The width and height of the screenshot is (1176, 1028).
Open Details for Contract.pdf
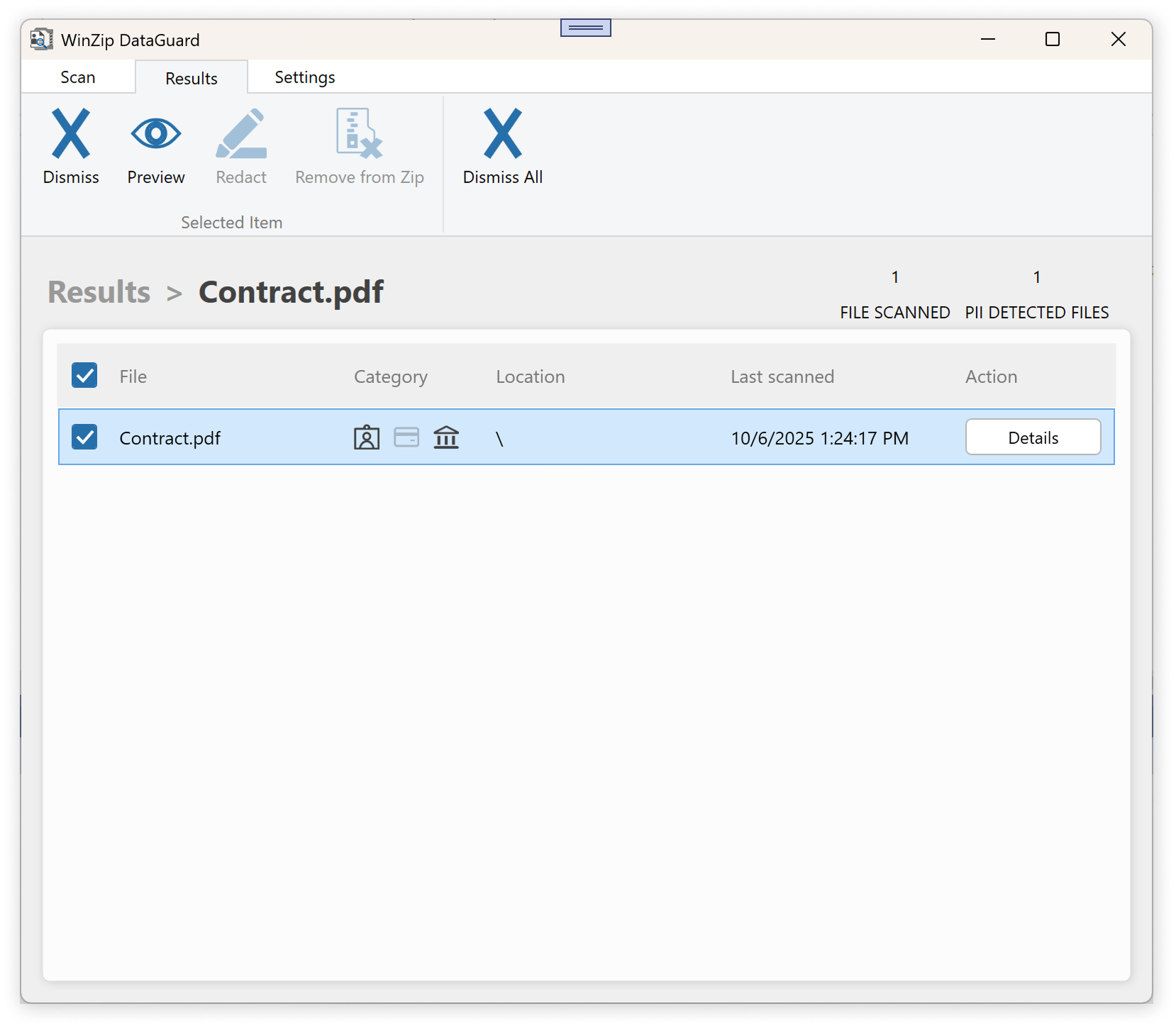(1033, 437)
